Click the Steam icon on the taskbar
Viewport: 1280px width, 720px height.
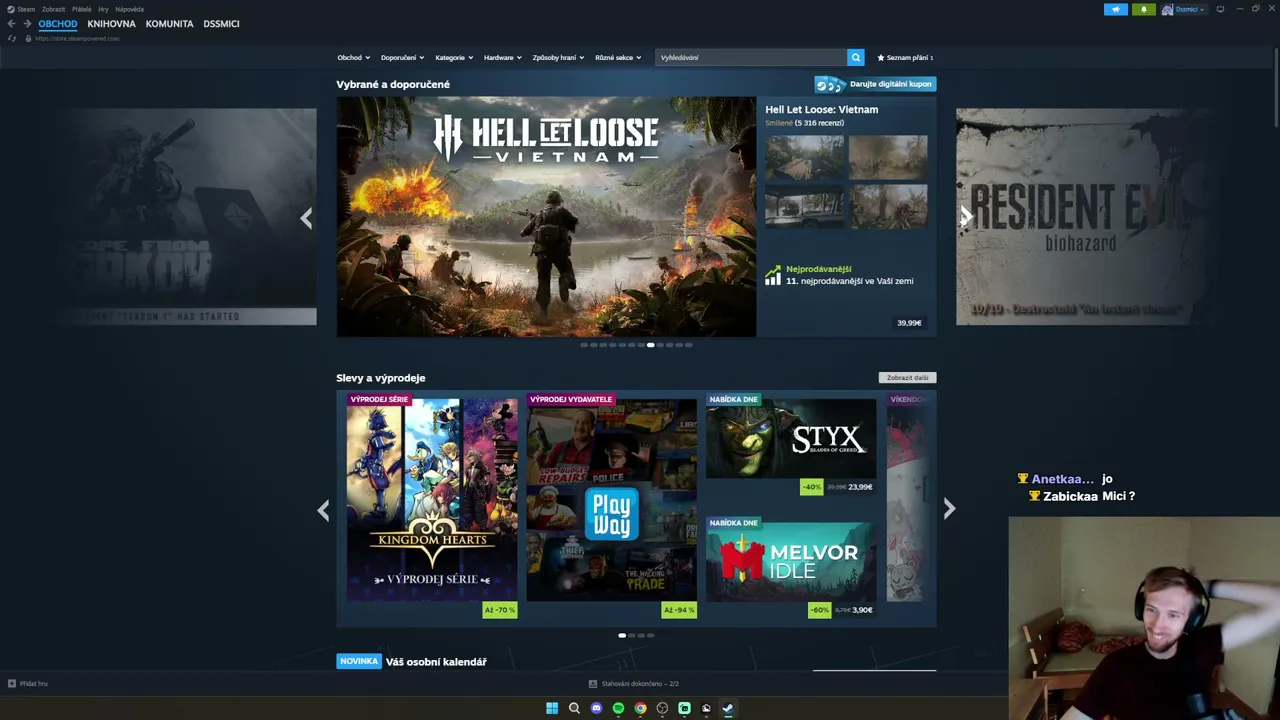point(728,708)
